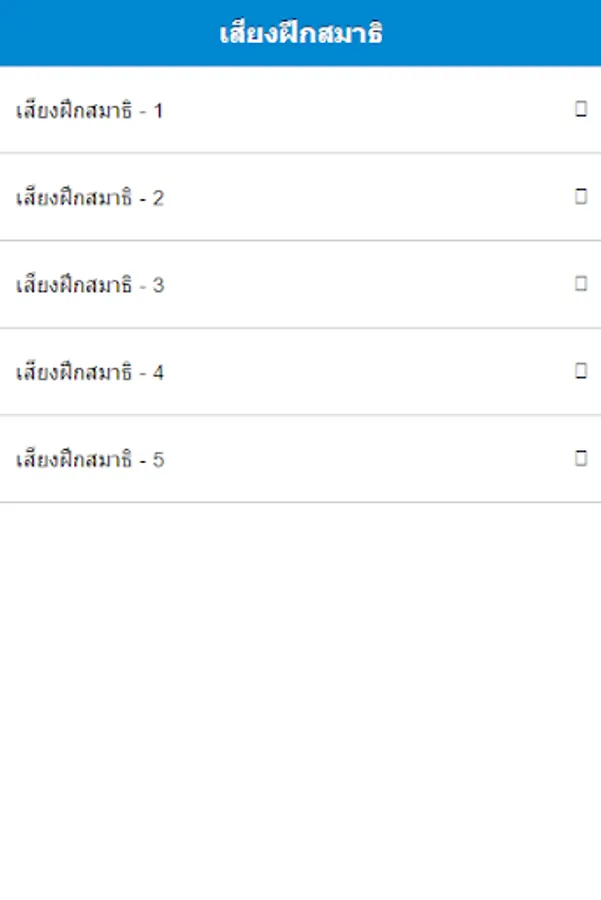Image resolution: width=601 pixels, height=900 pixels.
Task: Click the number 1 in first entry
Action: (x=158, y=111)
